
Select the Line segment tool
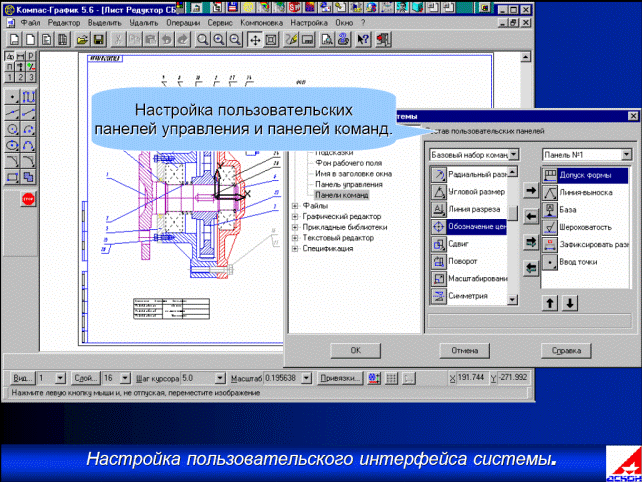(x=28, y=113)
